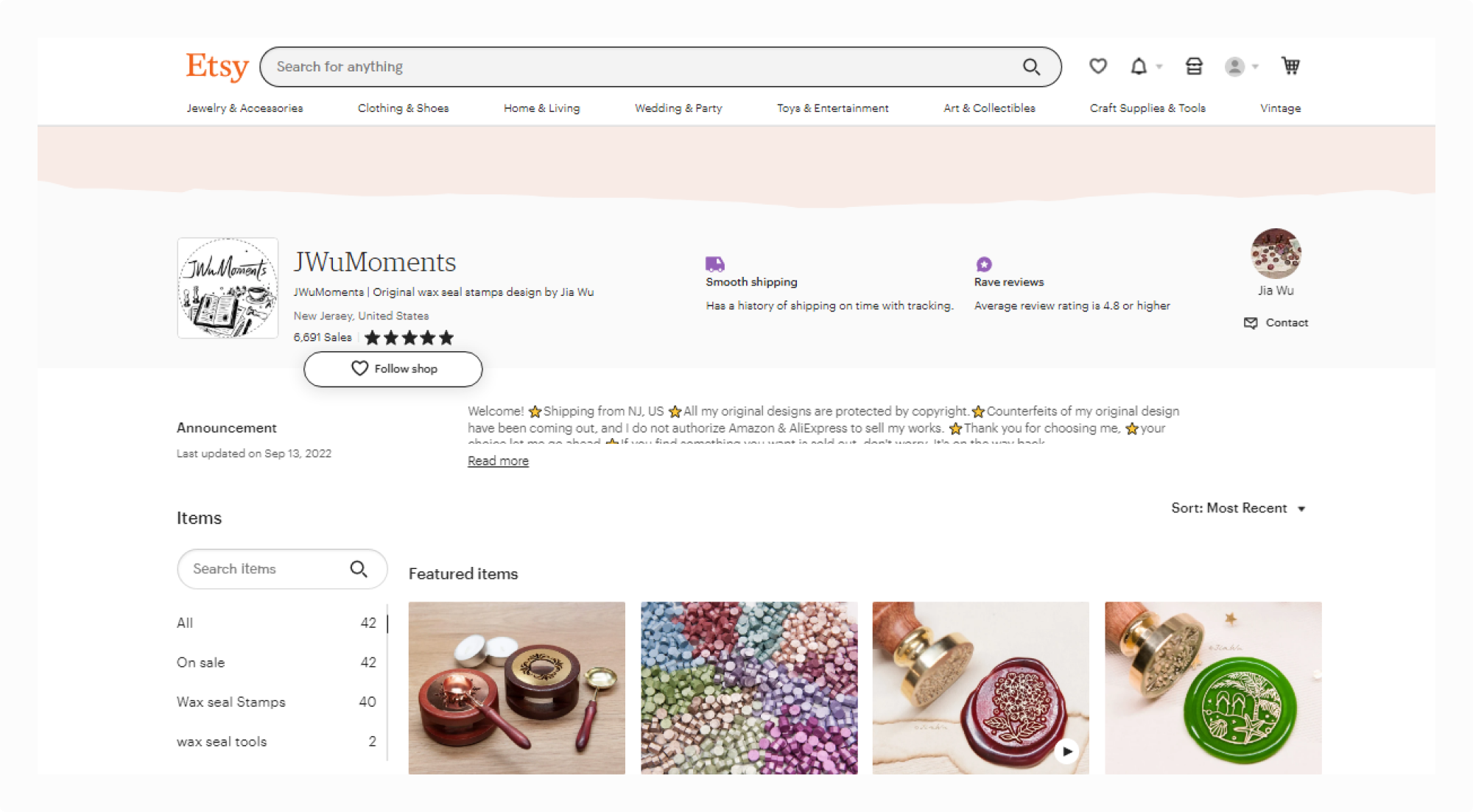
Task: Click the Smooth shipping label
Action: point(751,282)
